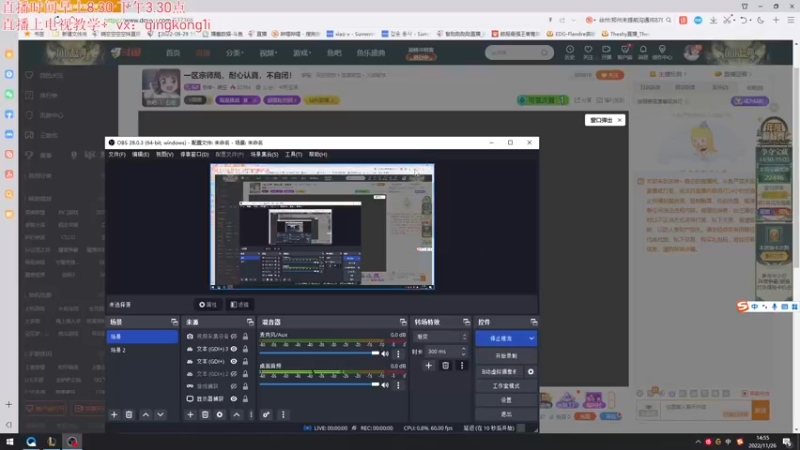Add a scene transition with the plus icon
This screenshot has height=450, width=800.
click(x=429, y=365)
